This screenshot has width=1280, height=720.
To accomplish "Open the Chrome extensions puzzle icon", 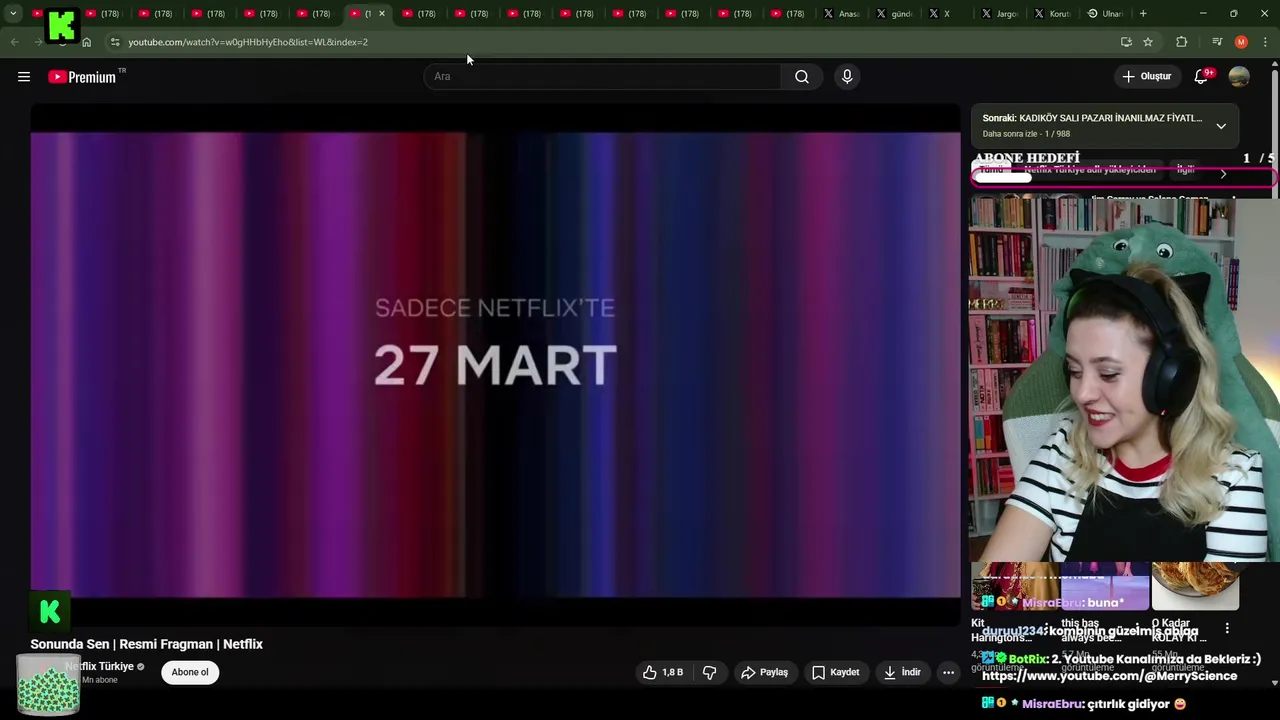I will 1182,42.
